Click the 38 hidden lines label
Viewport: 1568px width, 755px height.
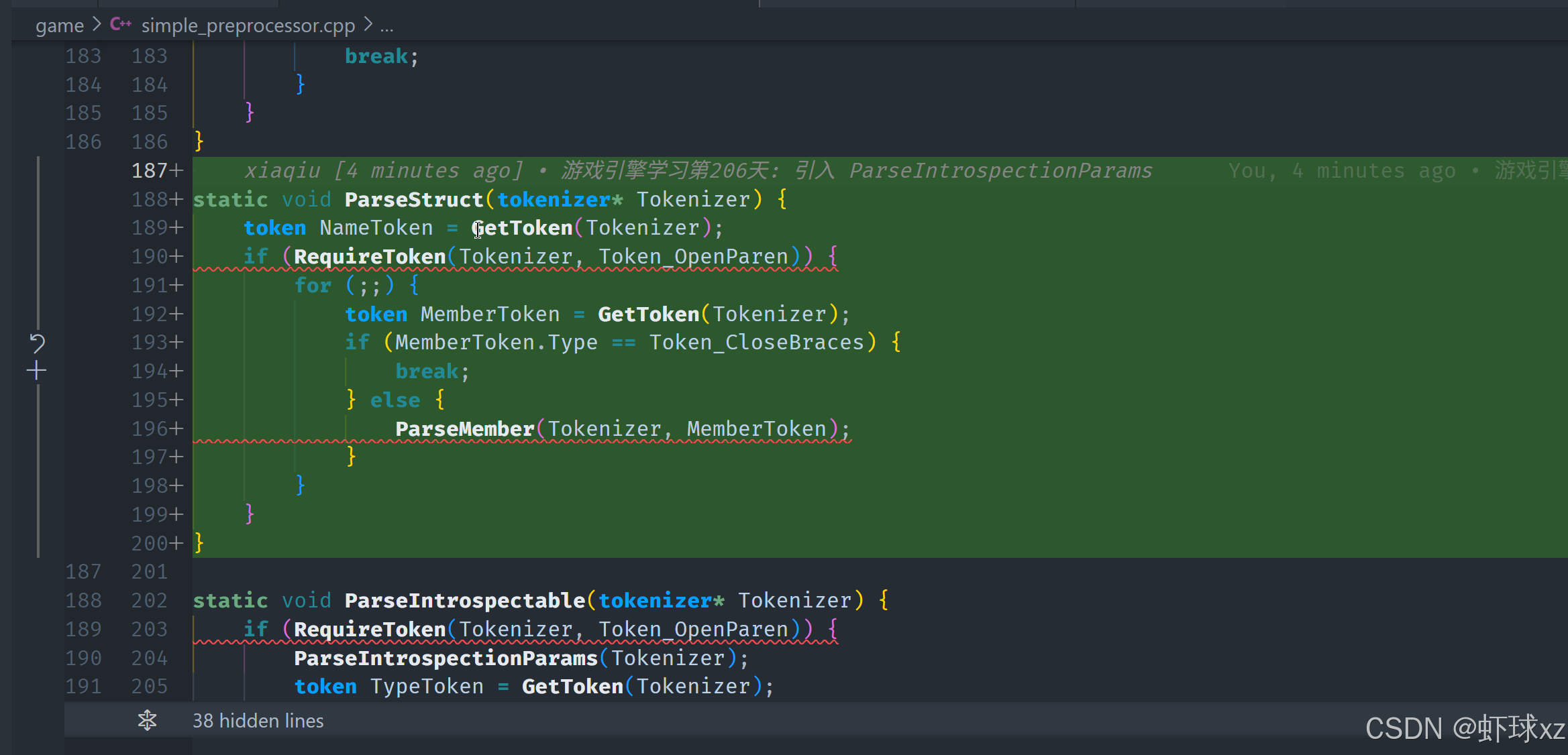click(x=258, y=721)
